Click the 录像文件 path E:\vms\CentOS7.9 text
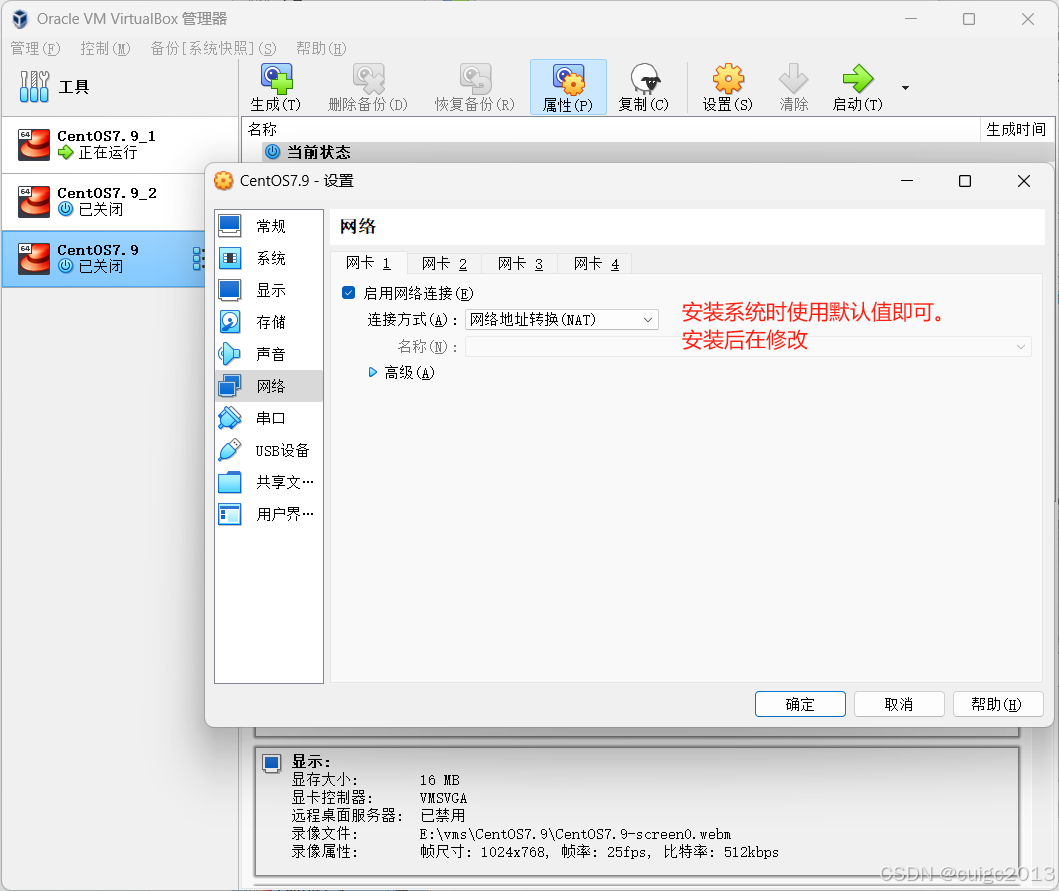 click(575, 834)
